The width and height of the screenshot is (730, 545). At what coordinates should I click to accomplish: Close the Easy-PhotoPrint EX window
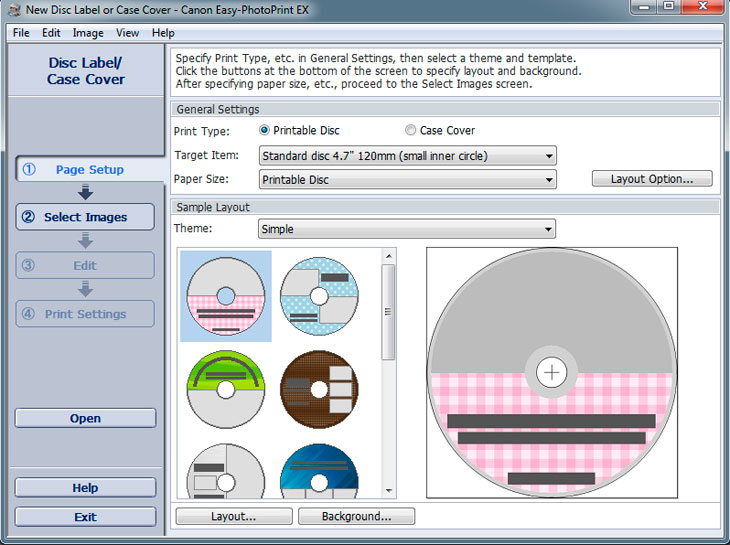(703, 7)
